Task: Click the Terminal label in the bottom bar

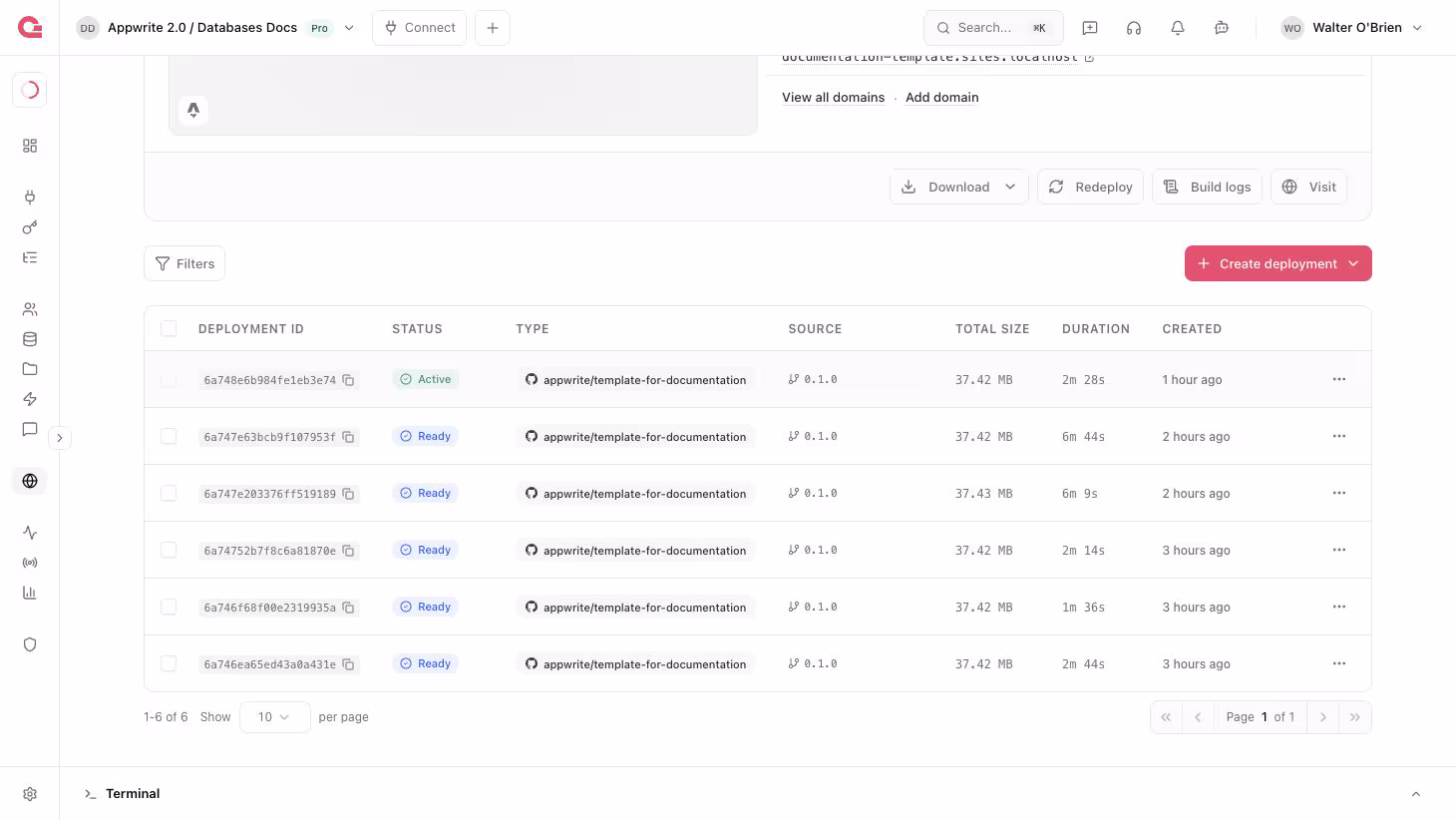Action: pos(133,794)
